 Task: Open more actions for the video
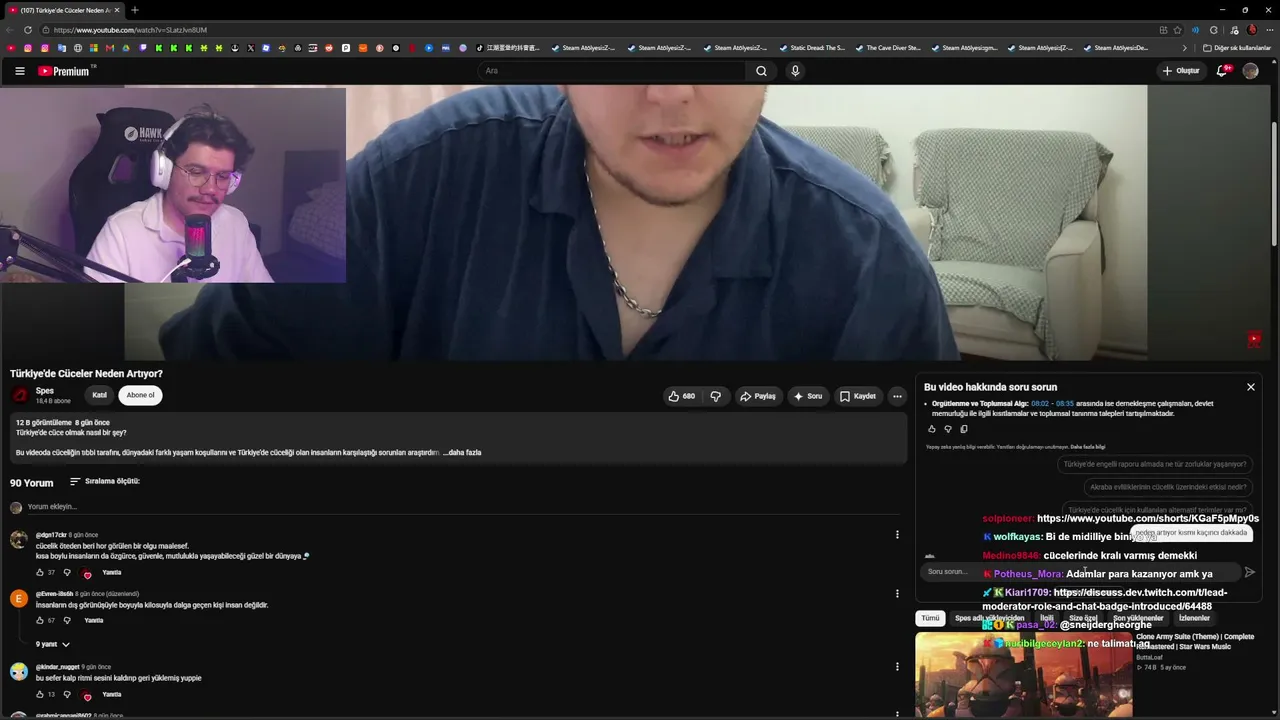(897, 396)
